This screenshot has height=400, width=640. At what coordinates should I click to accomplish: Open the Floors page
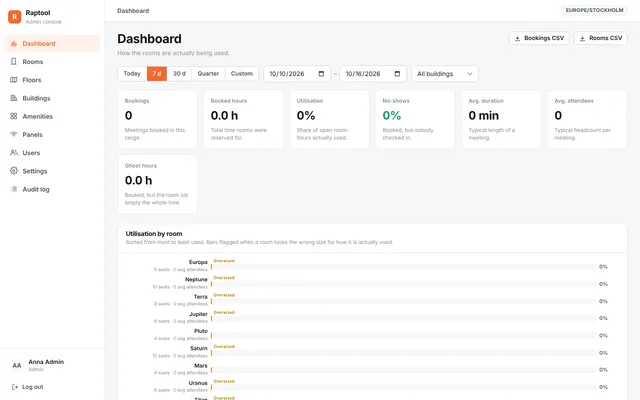(x=52, y=80)
